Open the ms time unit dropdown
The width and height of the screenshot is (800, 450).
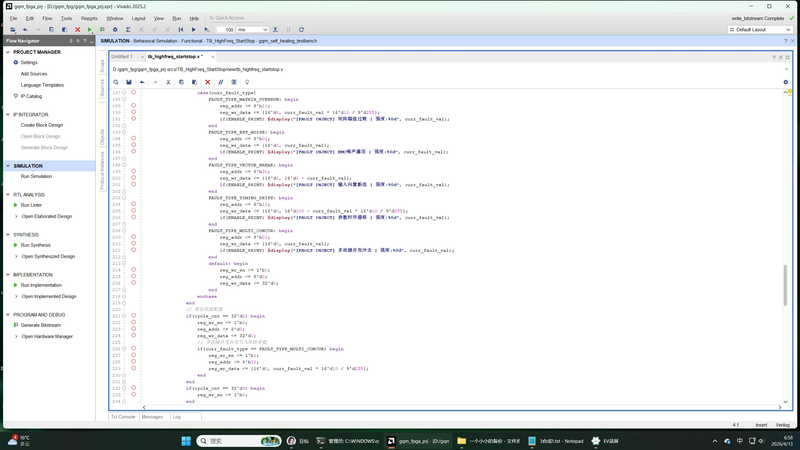click(x=253, y=30)
